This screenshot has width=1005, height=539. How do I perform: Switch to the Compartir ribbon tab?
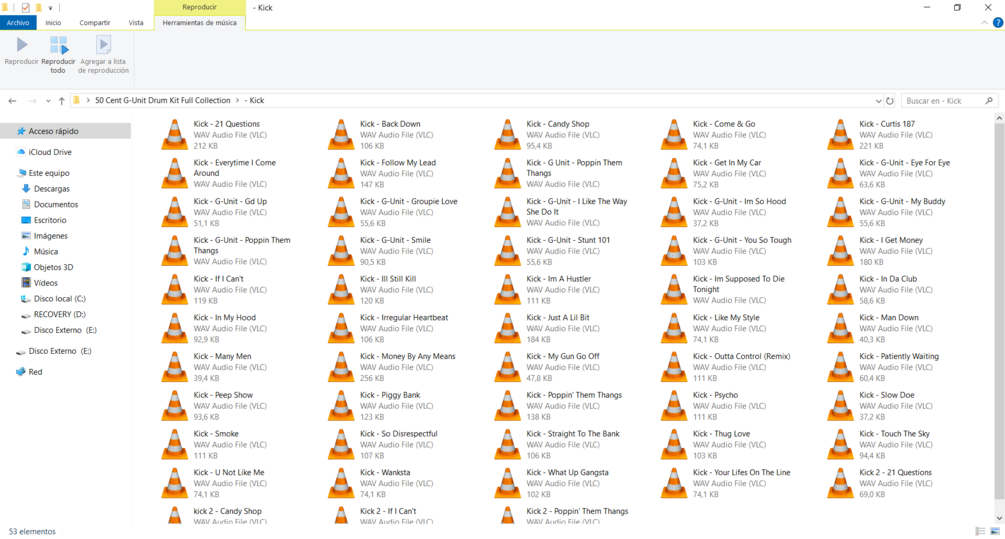pyautogui.click(x=95, y=22)
